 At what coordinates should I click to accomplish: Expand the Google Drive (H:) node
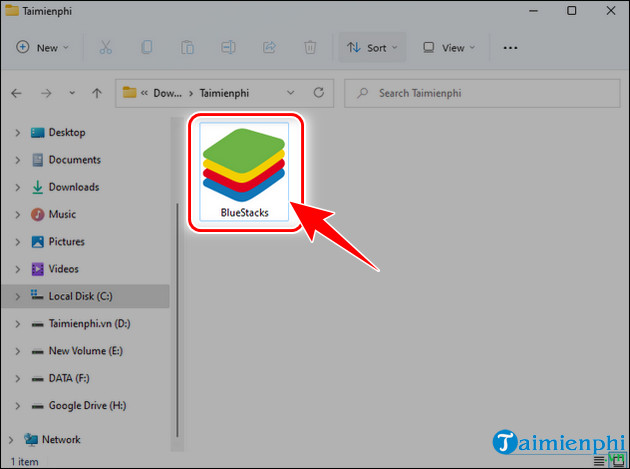(x=17, y=406)
